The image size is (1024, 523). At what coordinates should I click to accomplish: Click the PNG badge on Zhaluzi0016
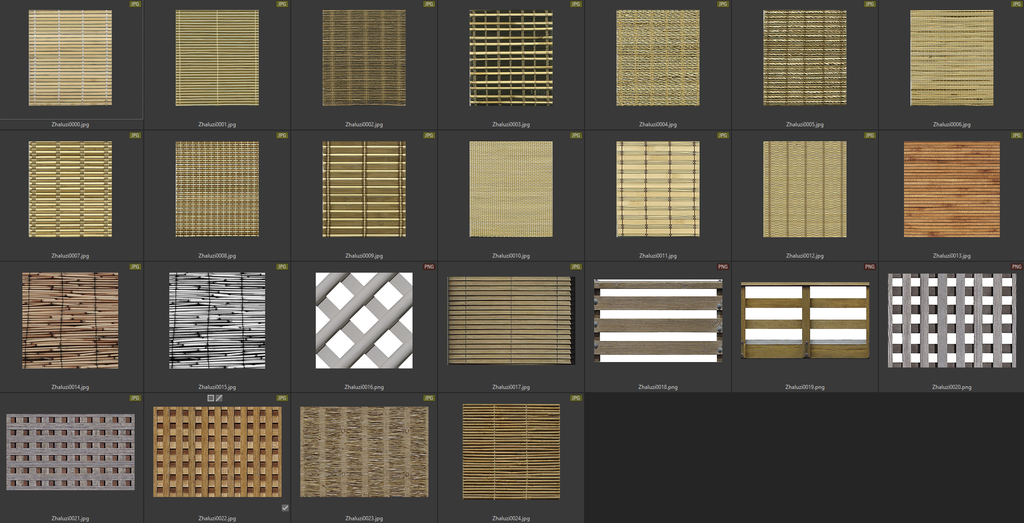(x=429, y=267)
